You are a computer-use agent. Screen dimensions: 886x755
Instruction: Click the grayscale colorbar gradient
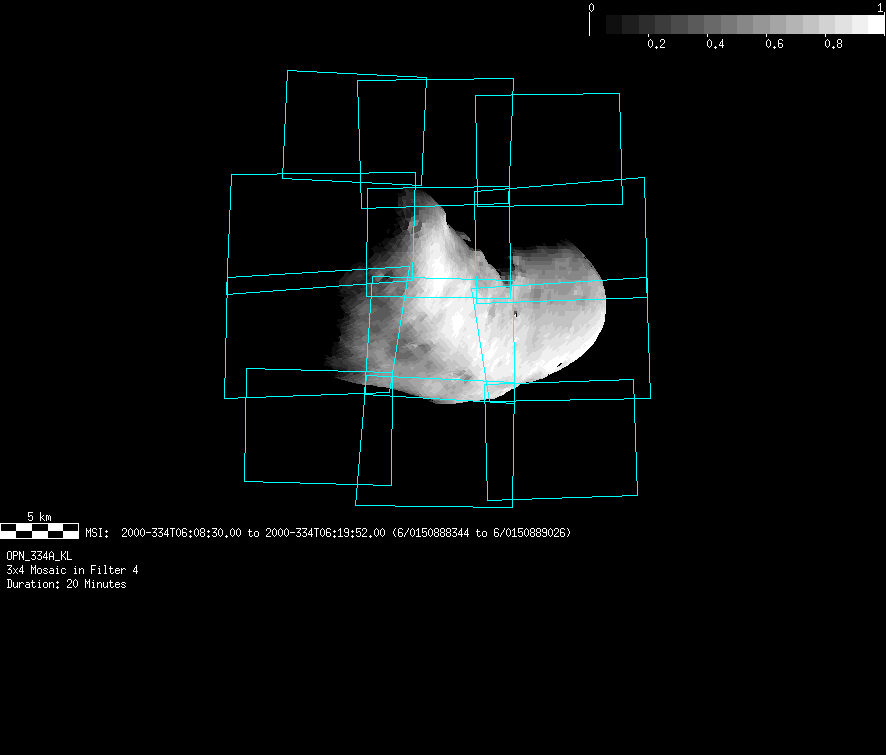click(737, 25)
